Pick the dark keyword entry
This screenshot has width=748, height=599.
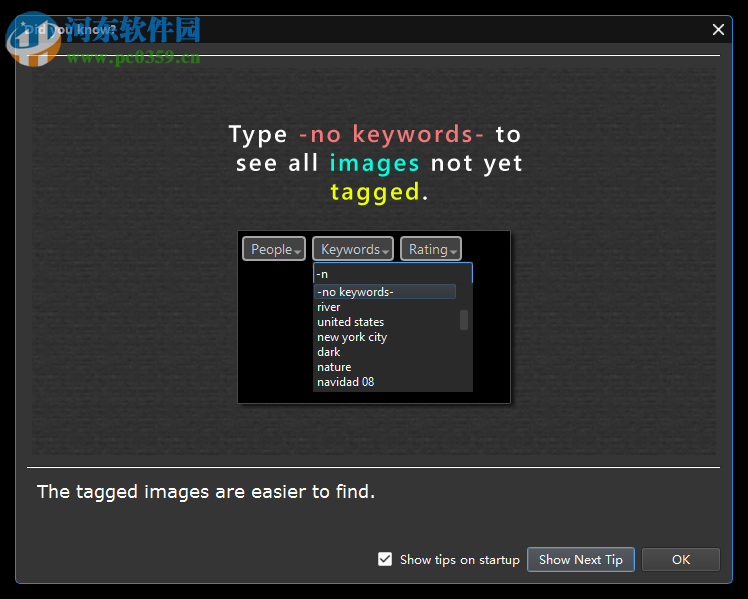pyautogui.click(x=329, y=352)
